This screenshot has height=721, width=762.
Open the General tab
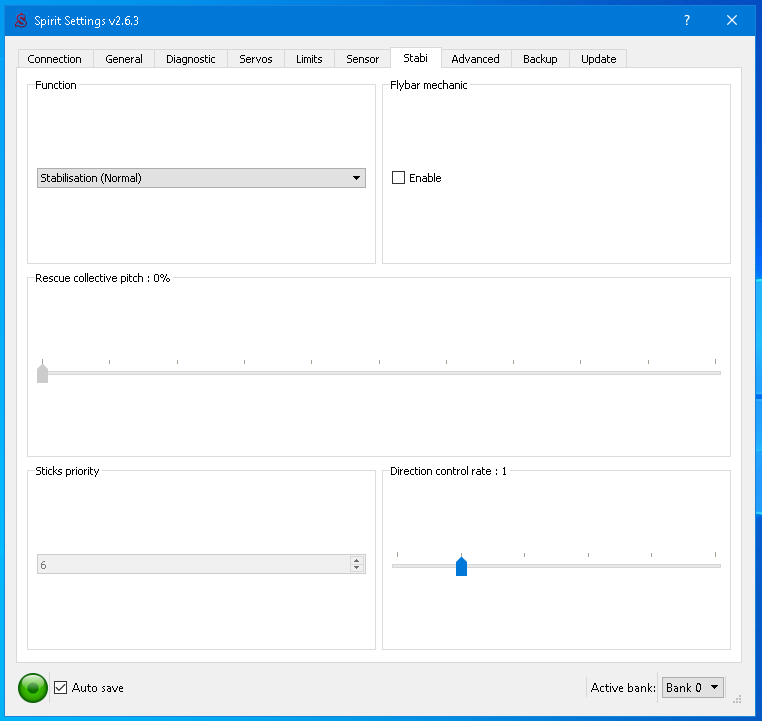tap(124, 59)
